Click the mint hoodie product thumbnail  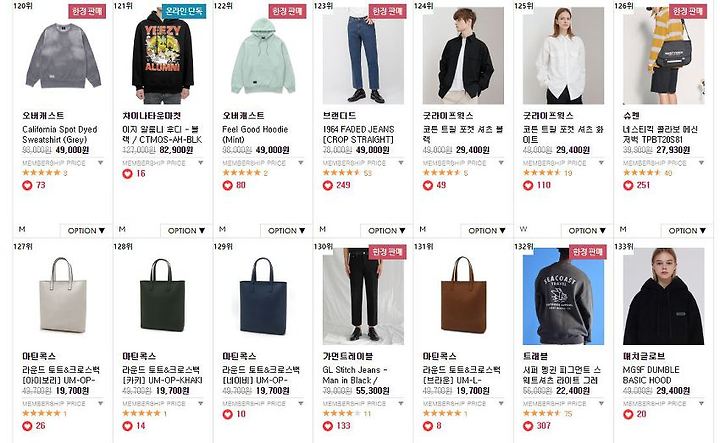tap(263, 56)
